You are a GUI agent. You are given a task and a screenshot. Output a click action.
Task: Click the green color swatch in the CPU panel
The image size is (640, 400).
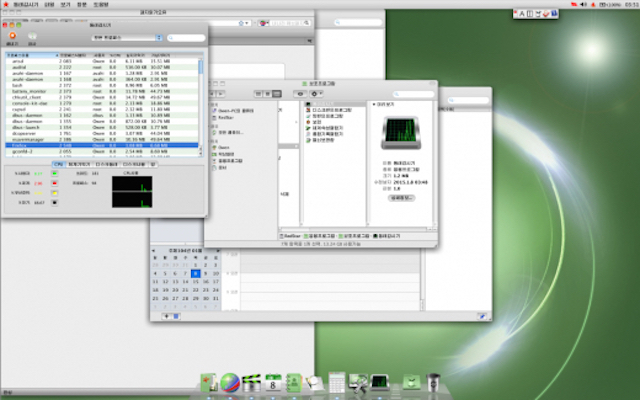54,173
